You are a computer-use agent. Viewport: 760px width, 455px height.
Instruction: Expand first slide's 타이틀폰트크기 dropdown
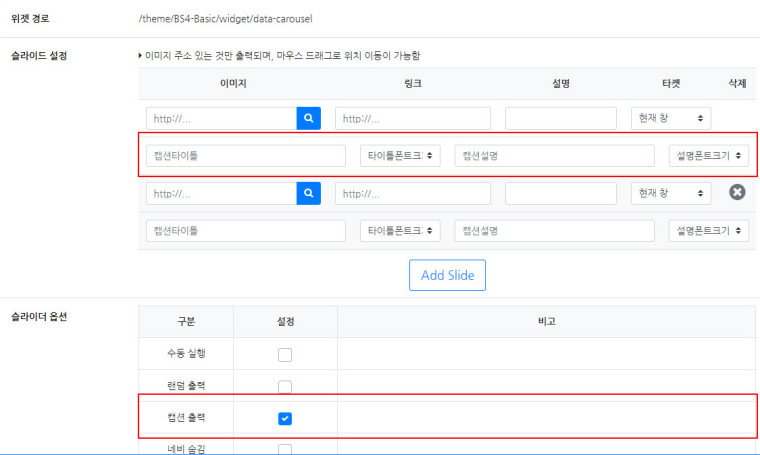click(400, 156)
